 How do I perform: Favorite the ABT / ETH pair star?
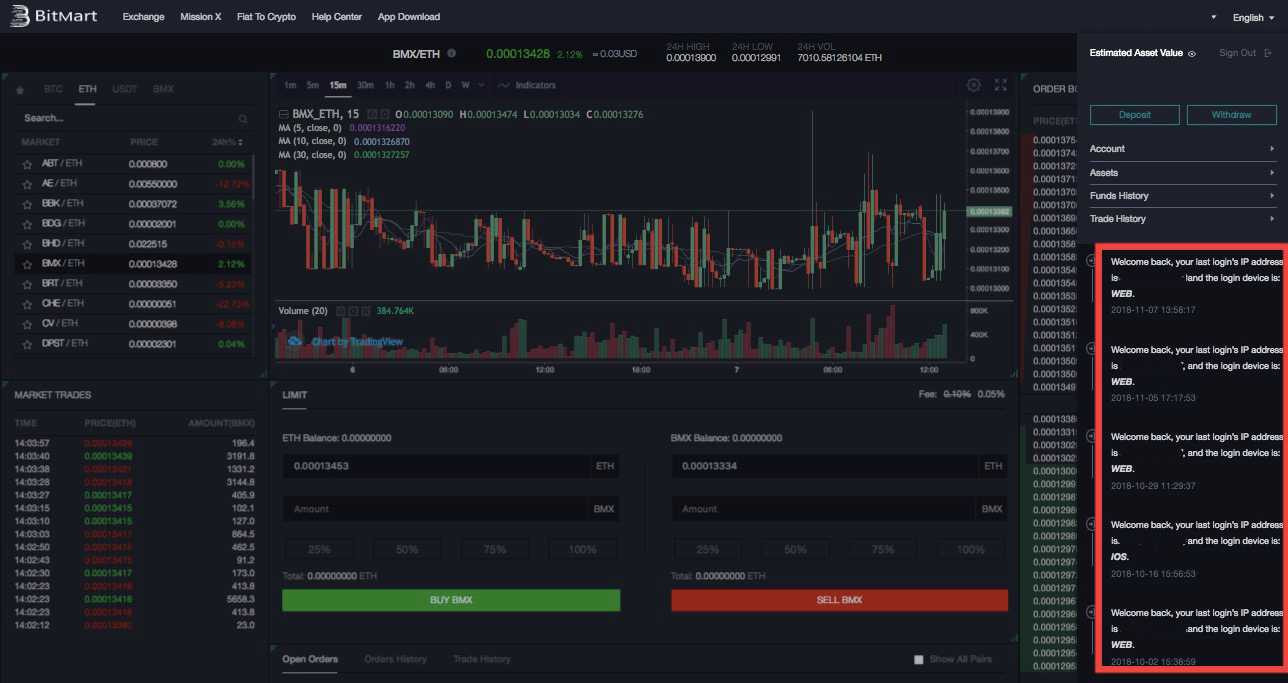pyautogui.click(x=27, y=164)
